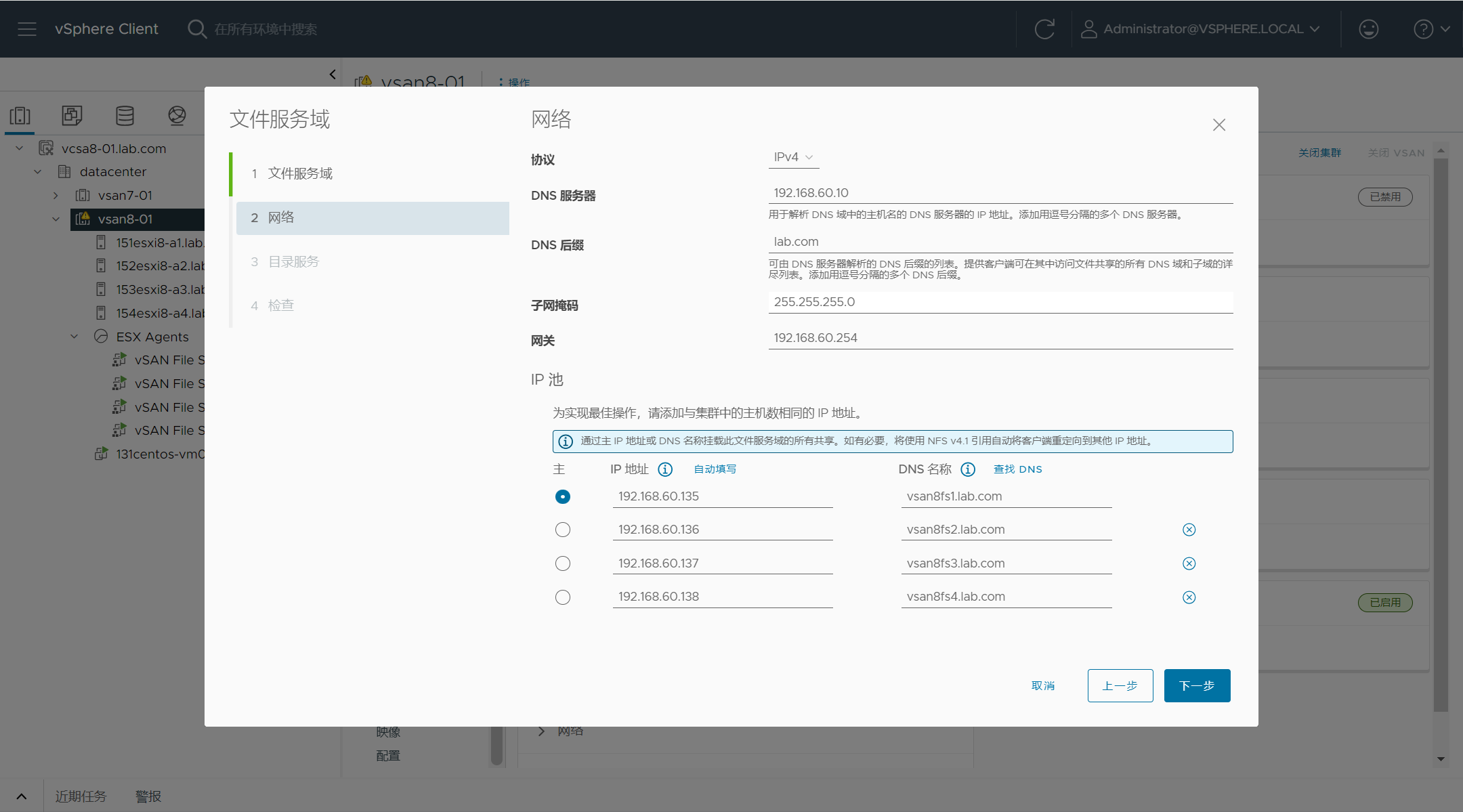Screen dimensions: 1463x812
Task: Select the first vSAN File Service VM
Action: (169, 360)
